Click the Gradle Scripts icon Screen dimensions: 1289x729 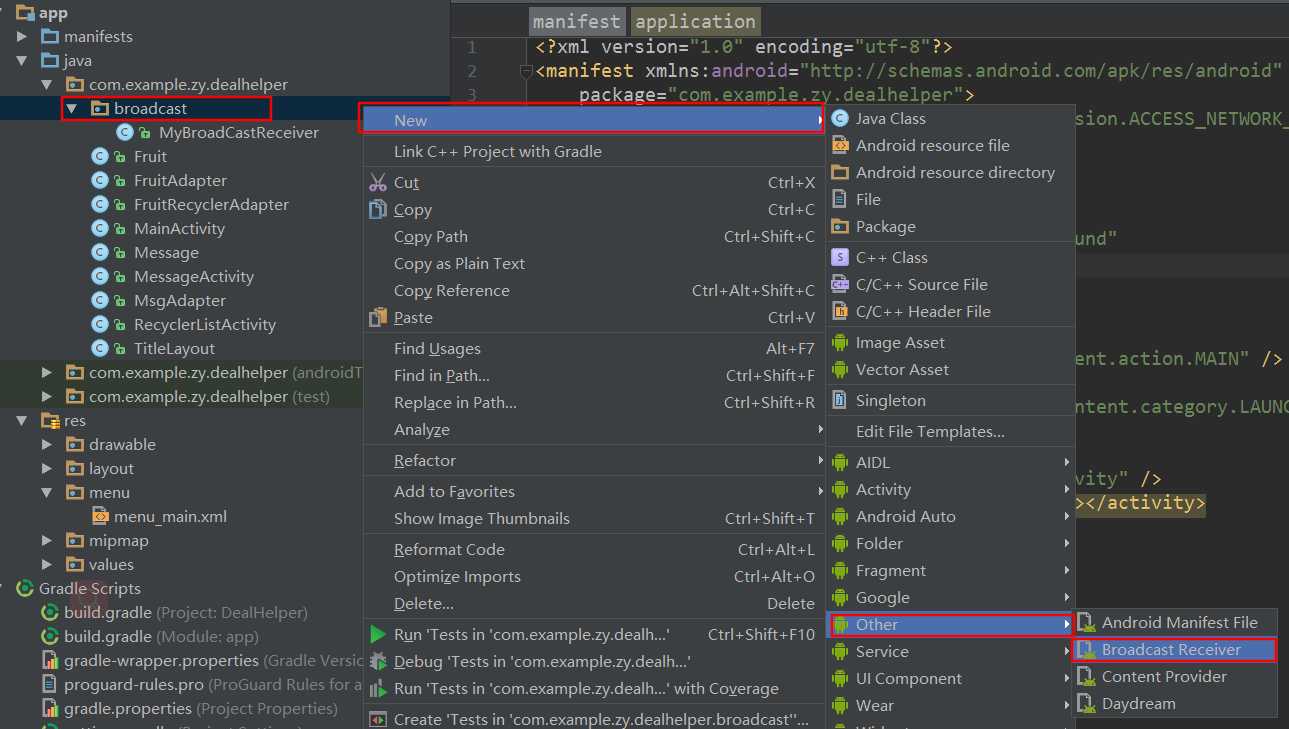point(25,588)
